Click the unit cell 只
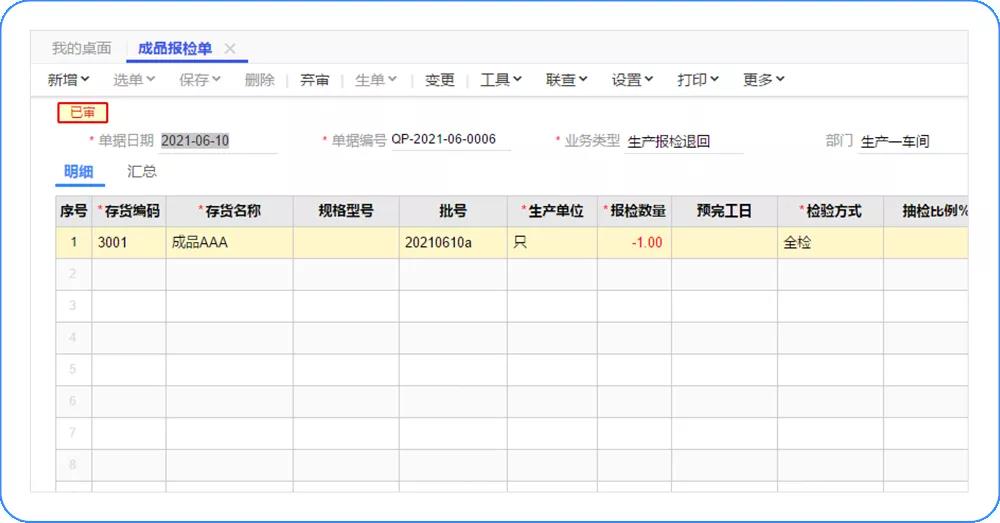Viewport: 1000px width, 523px height. coord(552,242)
